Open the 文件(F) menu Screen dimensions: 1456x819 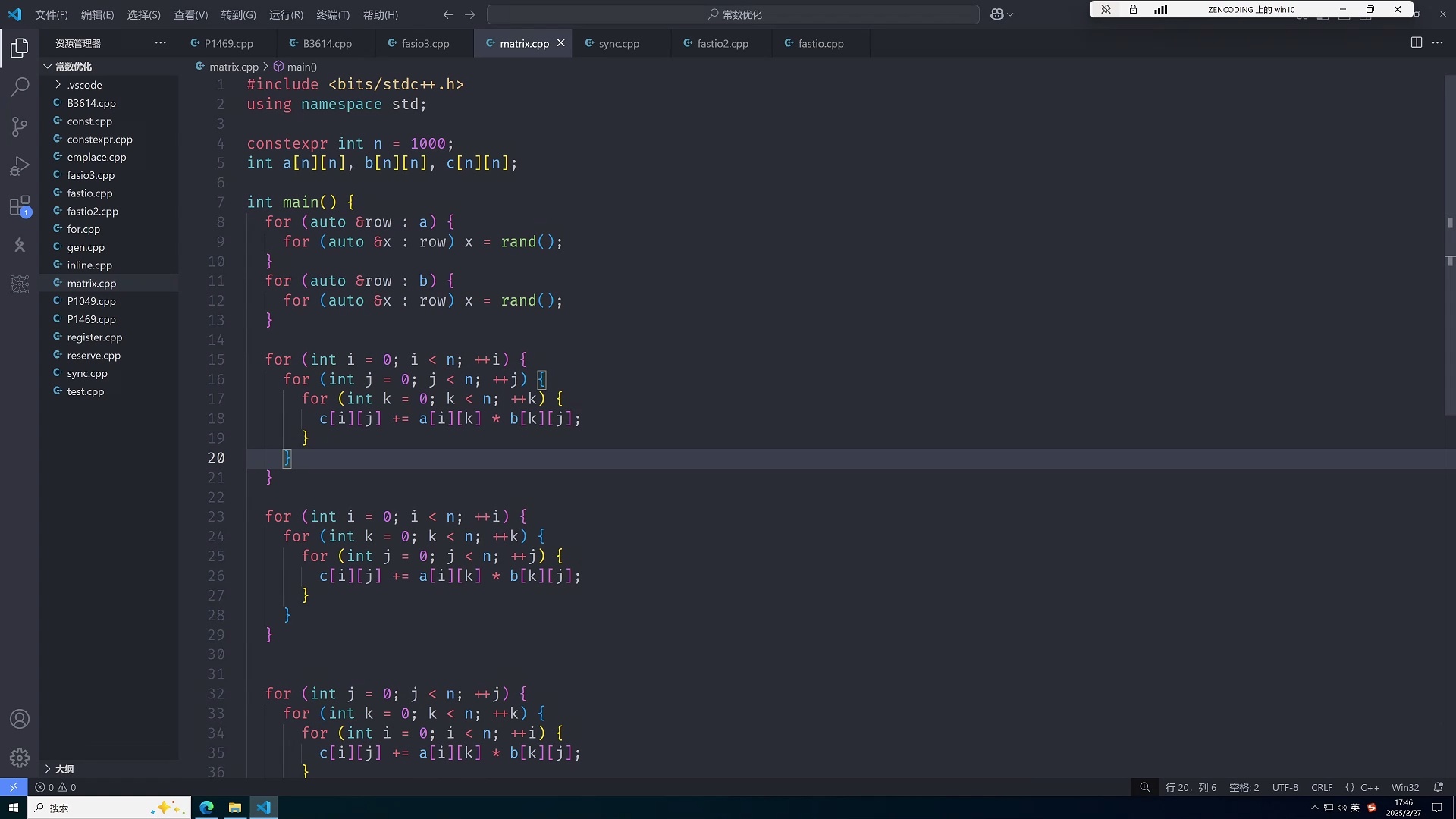[x=52, y=14]
